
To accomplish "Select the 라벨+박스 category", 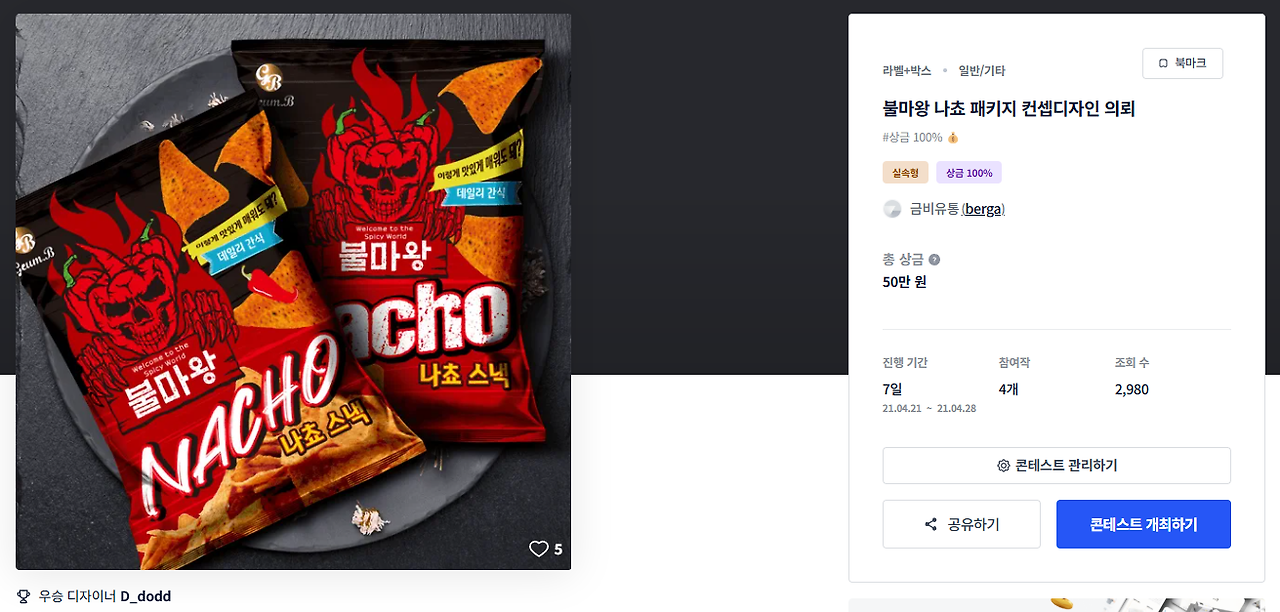I will 906,70.
